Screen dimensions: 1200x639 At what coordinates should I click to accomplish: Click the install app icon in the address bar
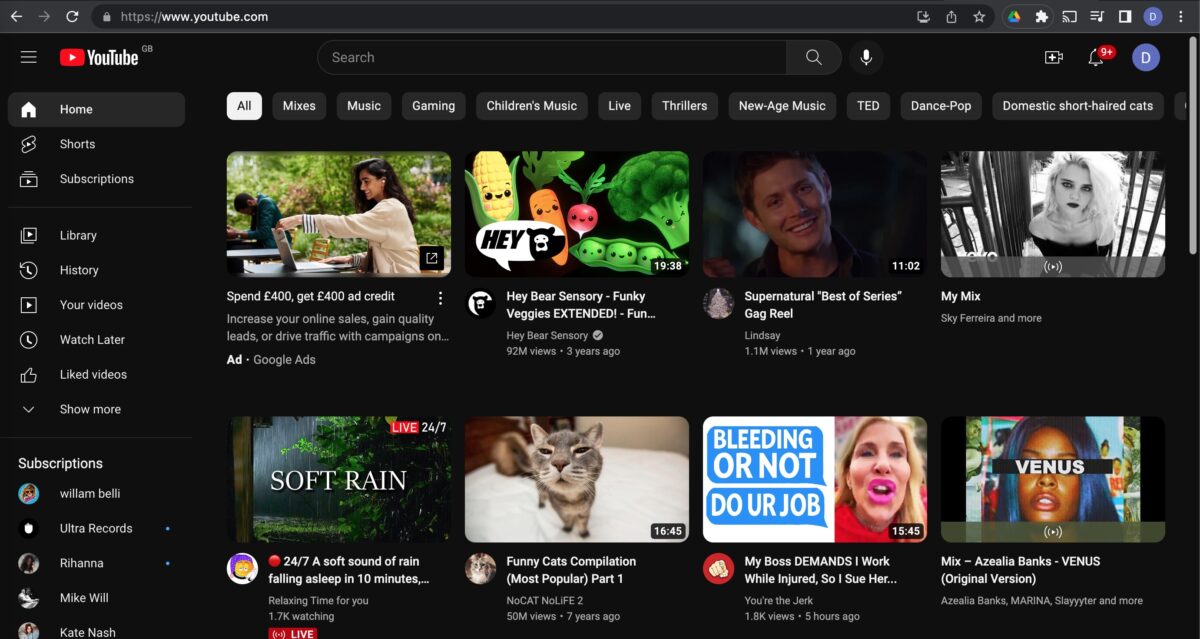coord(923,16)
